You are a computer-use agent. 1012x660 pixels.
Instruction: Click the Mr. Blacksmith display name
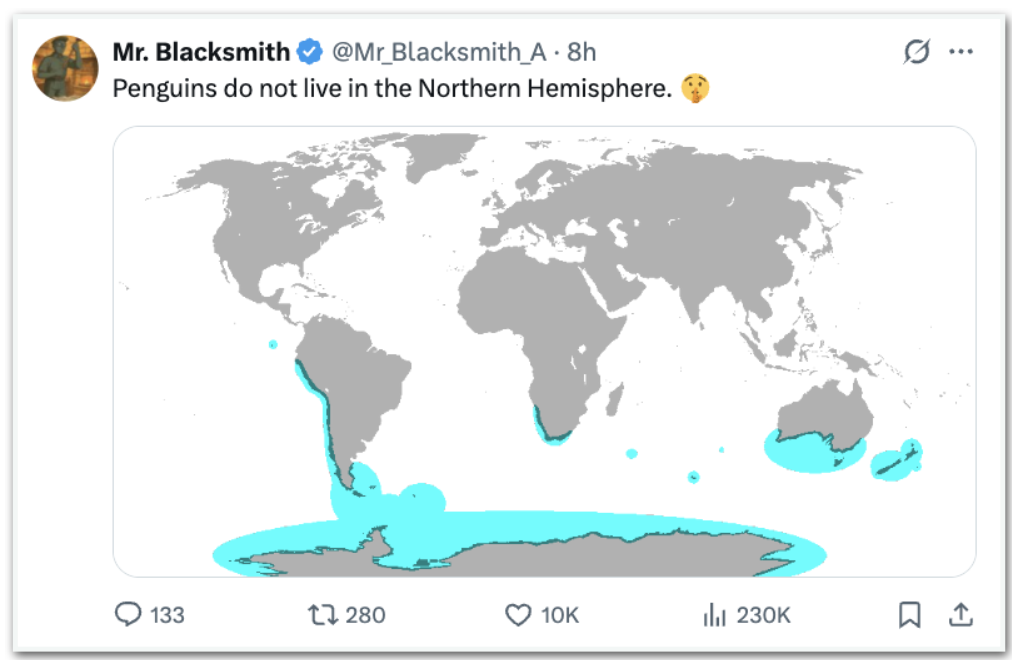[200, 52]
